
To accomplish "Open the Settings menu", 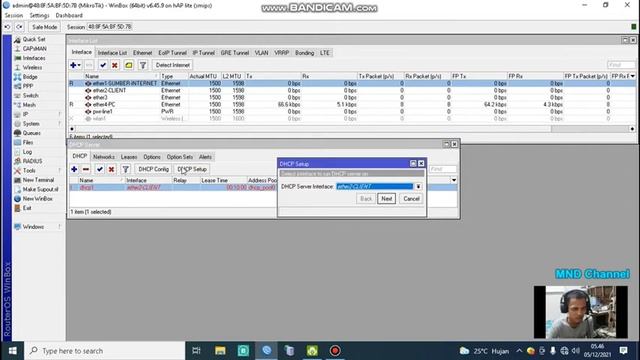I will pyautogui.click(x=39, y=16).
